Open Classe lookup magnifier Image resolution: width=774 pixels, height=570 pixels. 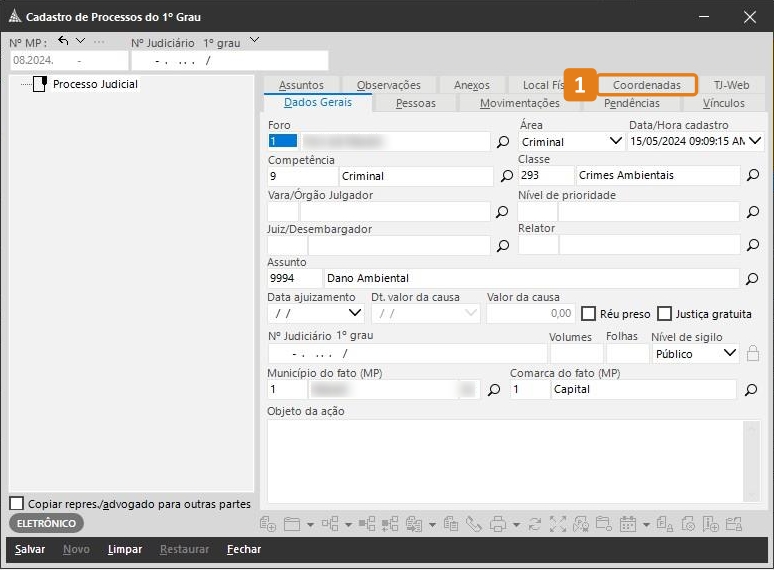[753, 175]
